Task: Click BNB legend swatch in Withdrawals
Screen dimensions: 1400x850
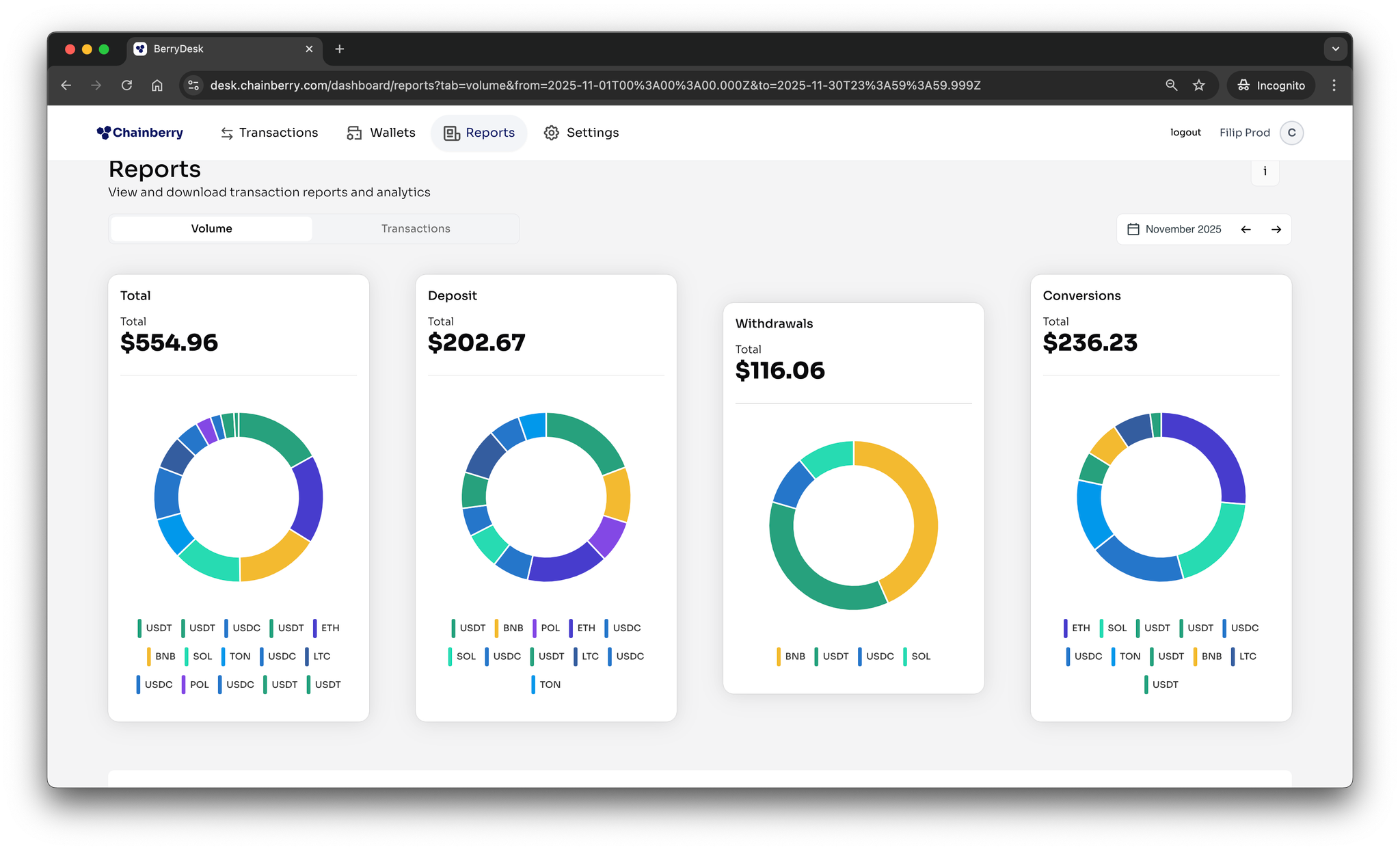Action: pos(779,656)
